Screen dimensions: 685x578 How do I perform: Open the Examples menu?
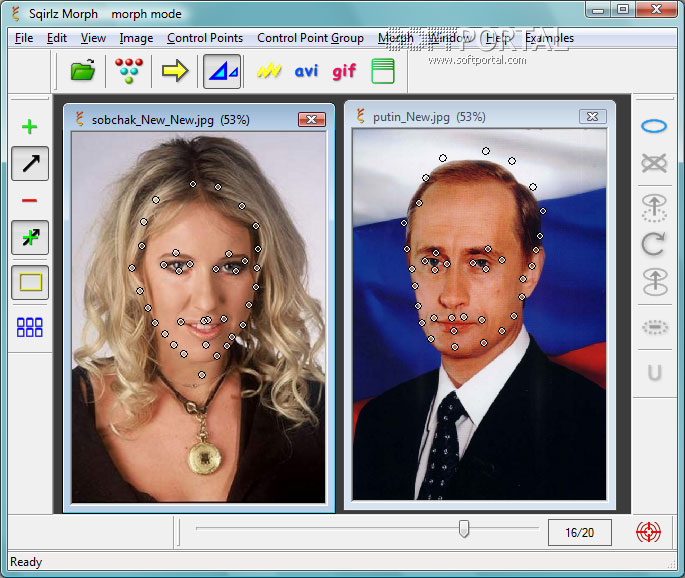pos(550,38)
